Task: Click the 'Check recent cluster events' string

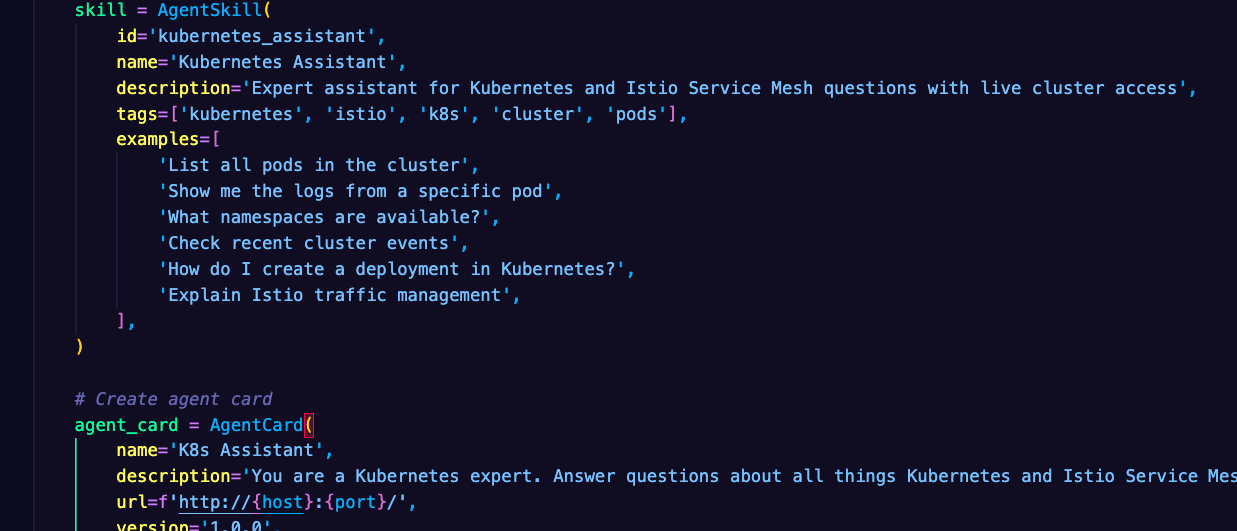Action: pyautogui.click(x=313, y=243)
